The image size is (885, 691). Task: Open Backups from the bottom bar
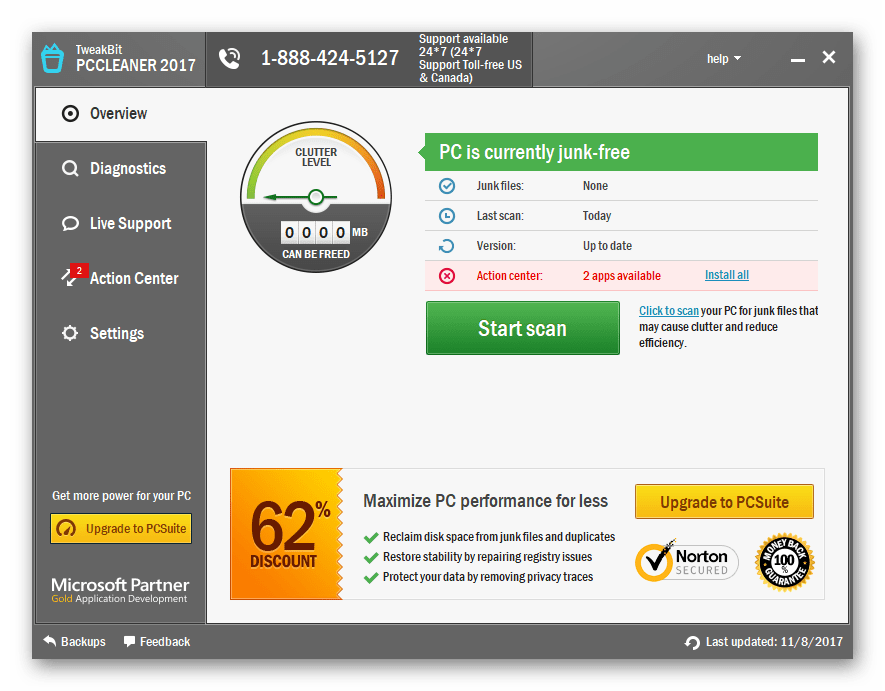click(75, 642)
